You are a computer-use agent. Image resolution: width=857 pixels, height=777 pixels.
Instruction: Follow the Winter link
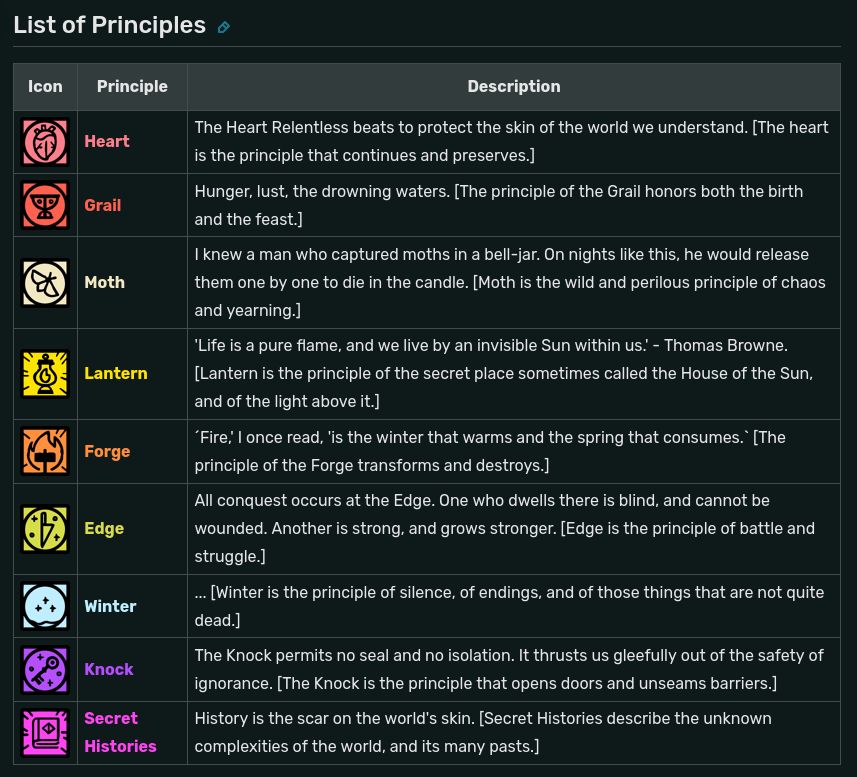click(110, 607)
